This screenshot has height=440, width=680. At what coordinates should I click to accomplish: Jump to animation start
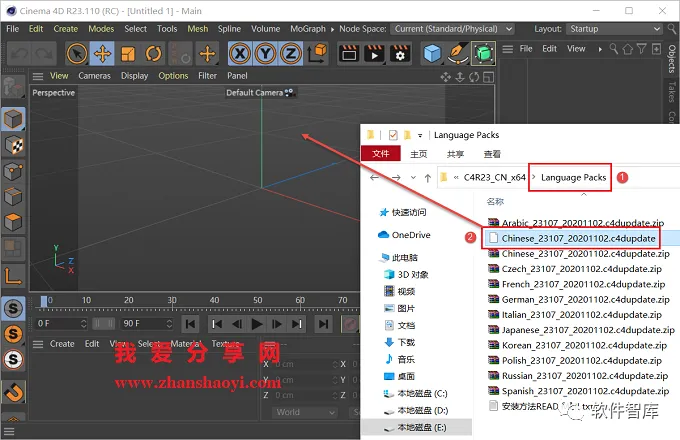(190, 324)
